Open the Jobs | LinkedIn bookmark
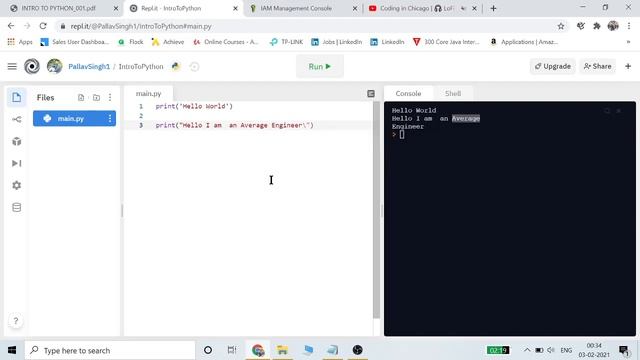The image size is (640, 360). [336, 42]
